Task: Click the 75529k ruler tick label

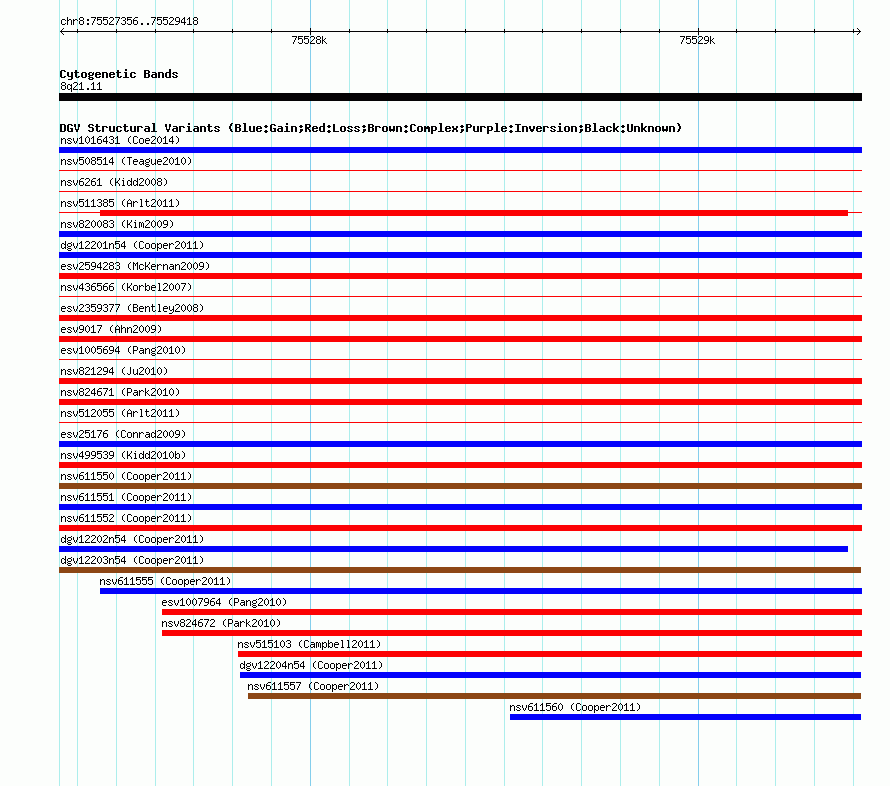Action: coord(697,40)
